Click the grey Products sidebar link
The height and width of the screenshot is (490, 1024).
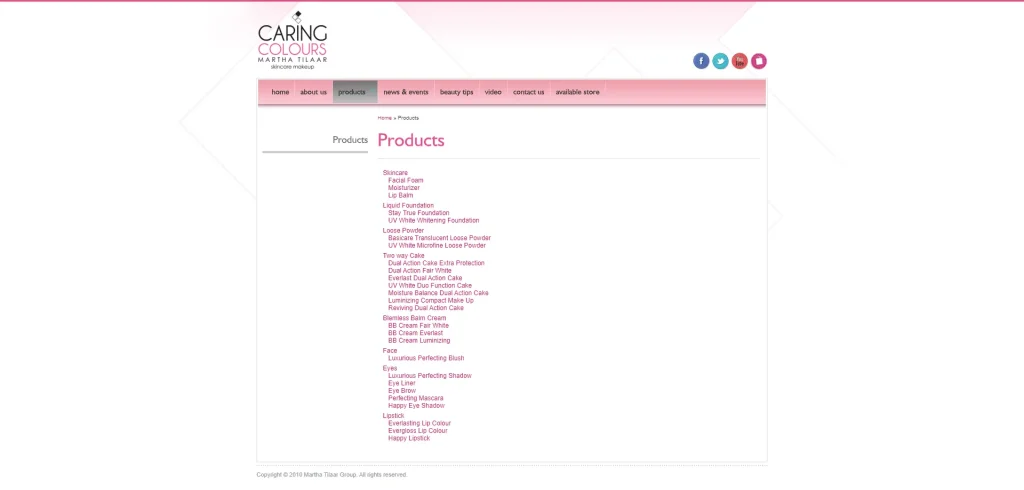pos(350,140)
